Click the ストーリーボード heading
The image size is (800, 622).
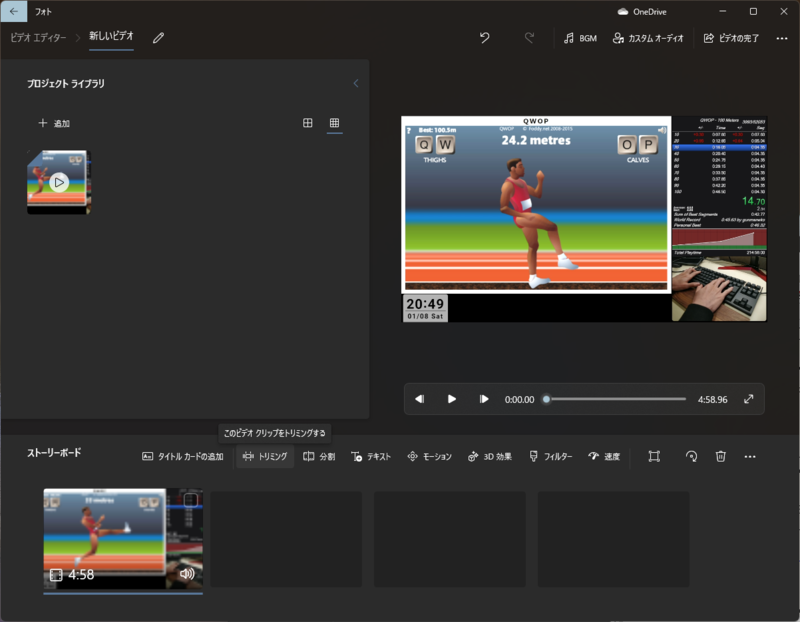(54, 453)
